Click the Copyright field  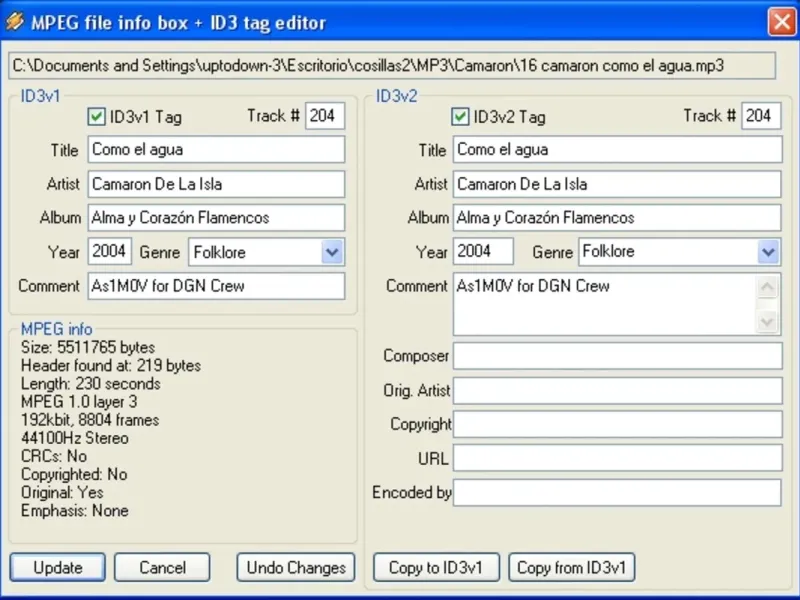tap(617, 424)
